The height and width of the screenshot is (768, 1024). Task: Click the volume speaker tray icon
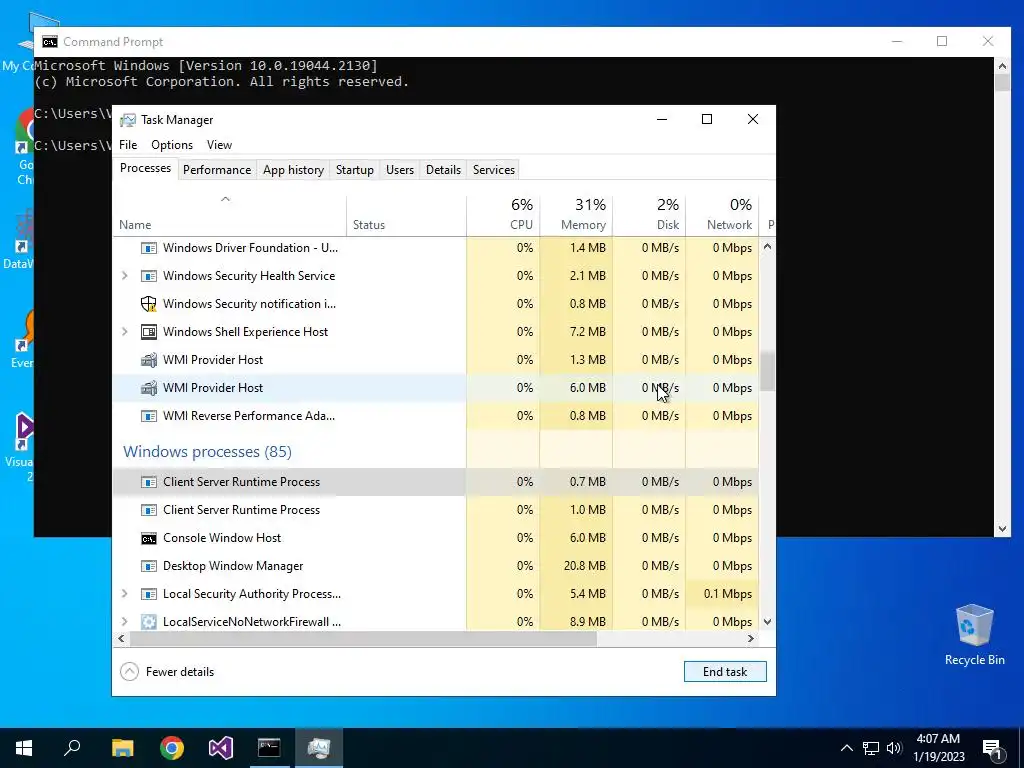point(894,748)
